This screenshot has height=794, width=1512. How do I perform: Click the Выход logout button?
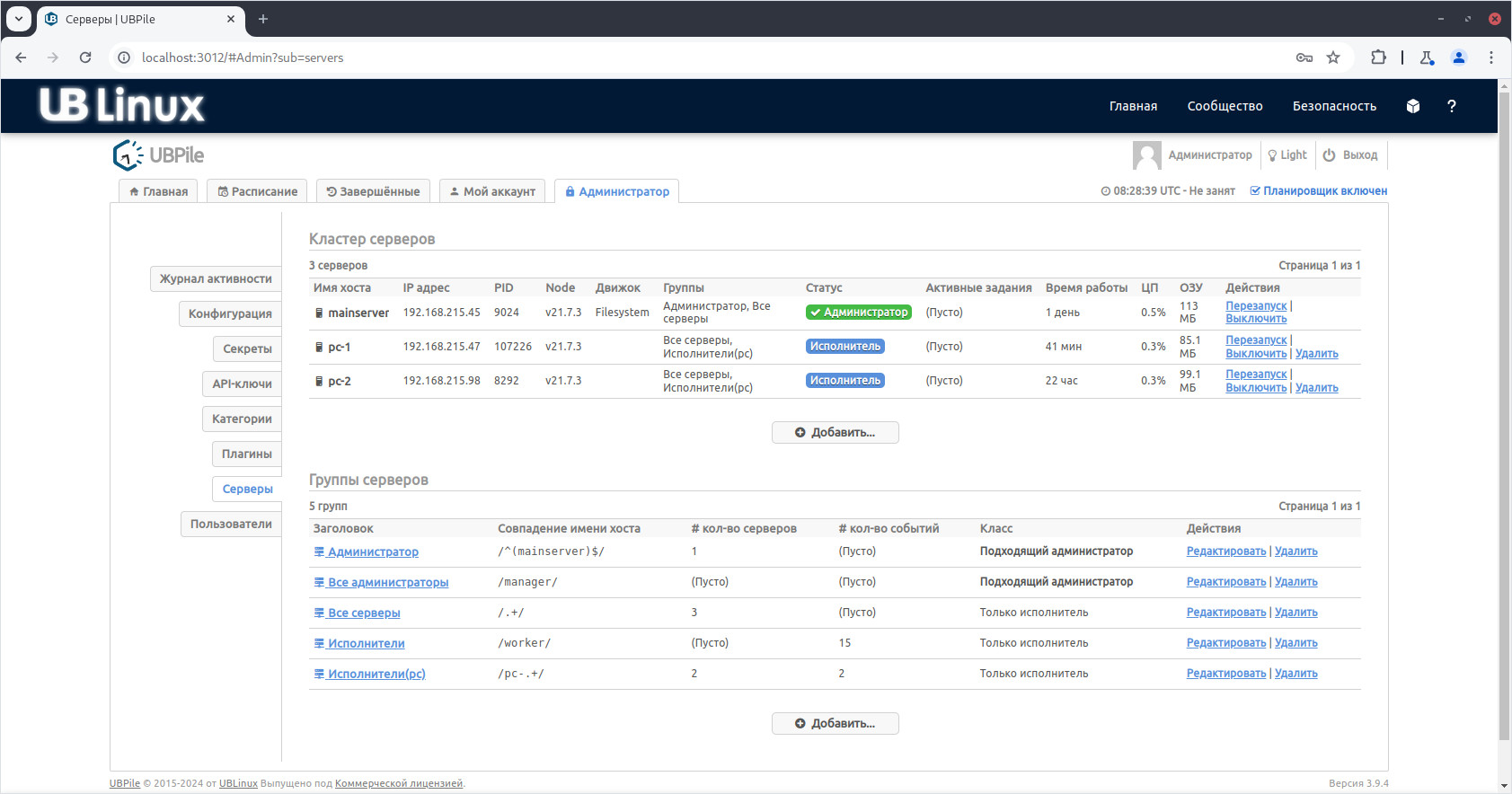pyautogui.click(x=1350, y=155)
